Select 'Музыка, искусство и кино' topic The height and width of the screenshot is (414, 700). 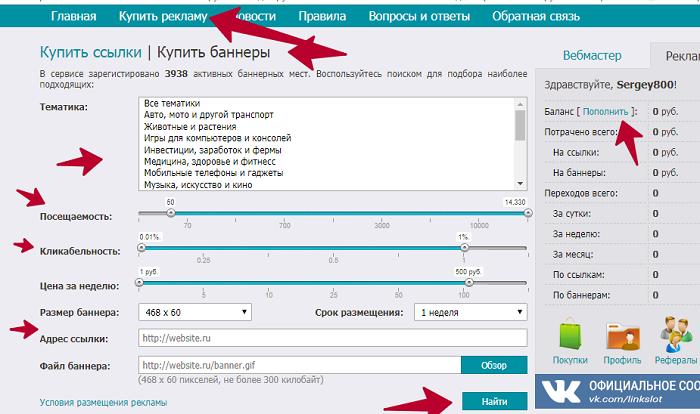point(198,185)
